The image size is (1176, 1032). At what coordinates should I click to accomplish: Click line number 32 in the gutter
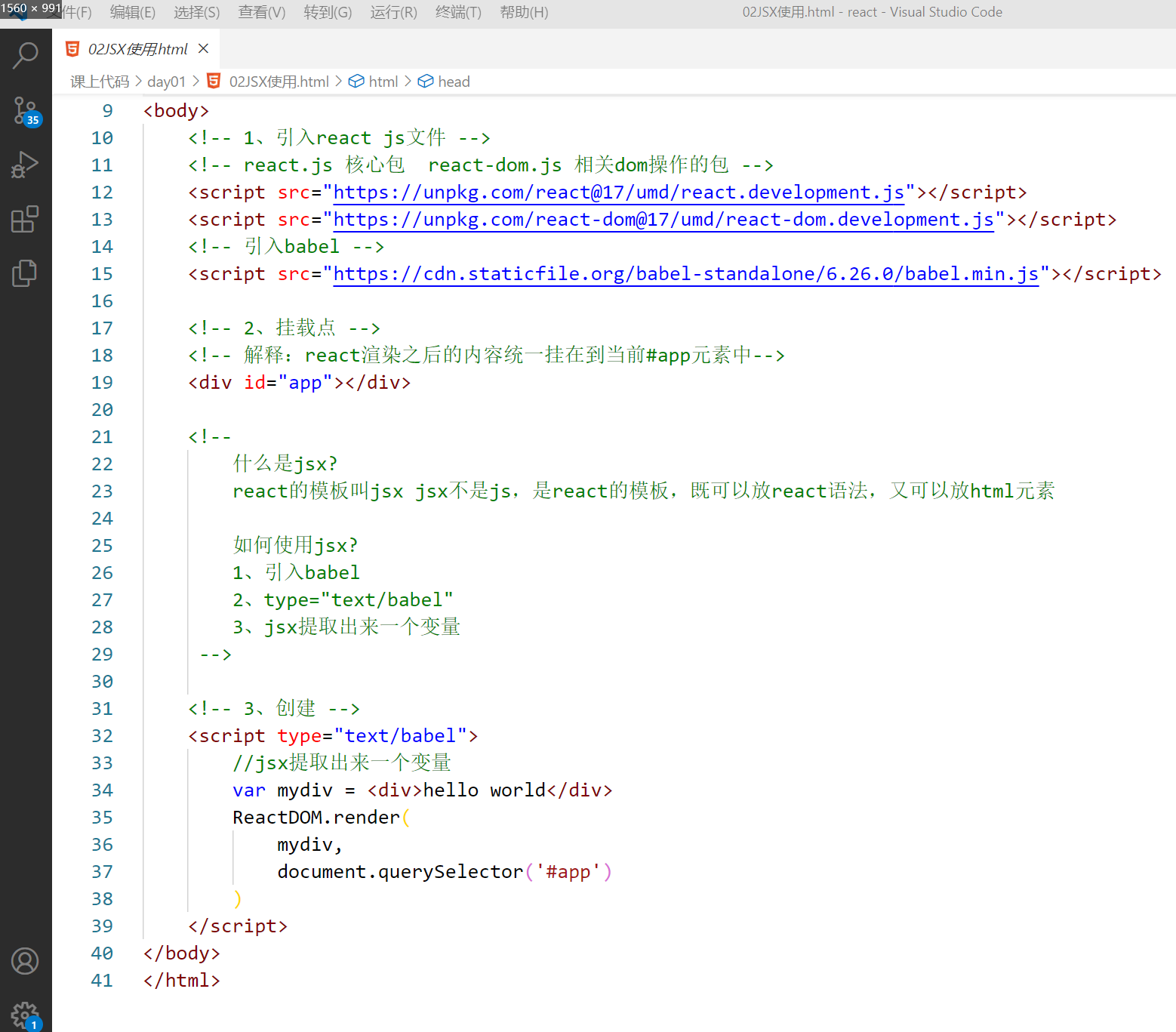(x=102, y=736)
